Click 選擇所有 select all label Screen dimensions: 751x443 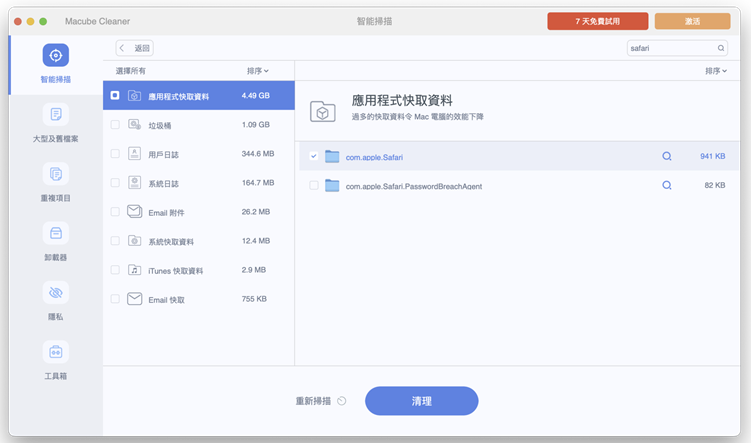pos(130,71)
